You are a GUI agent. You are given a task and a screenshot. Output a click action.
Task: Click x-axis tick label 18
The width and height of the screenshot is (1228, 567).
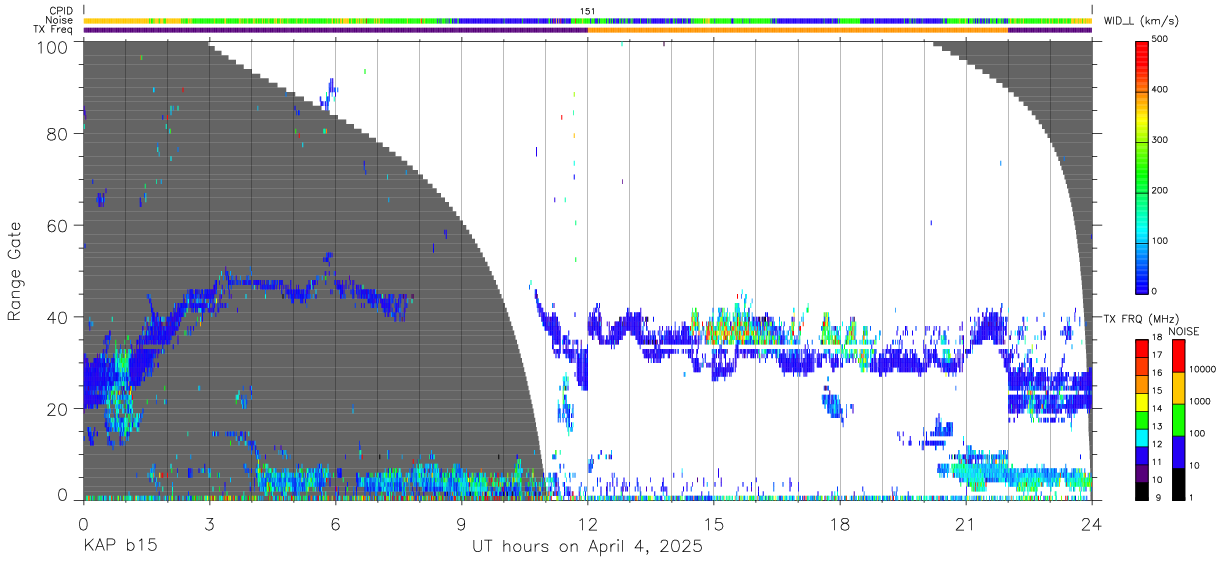coord(840,524)
